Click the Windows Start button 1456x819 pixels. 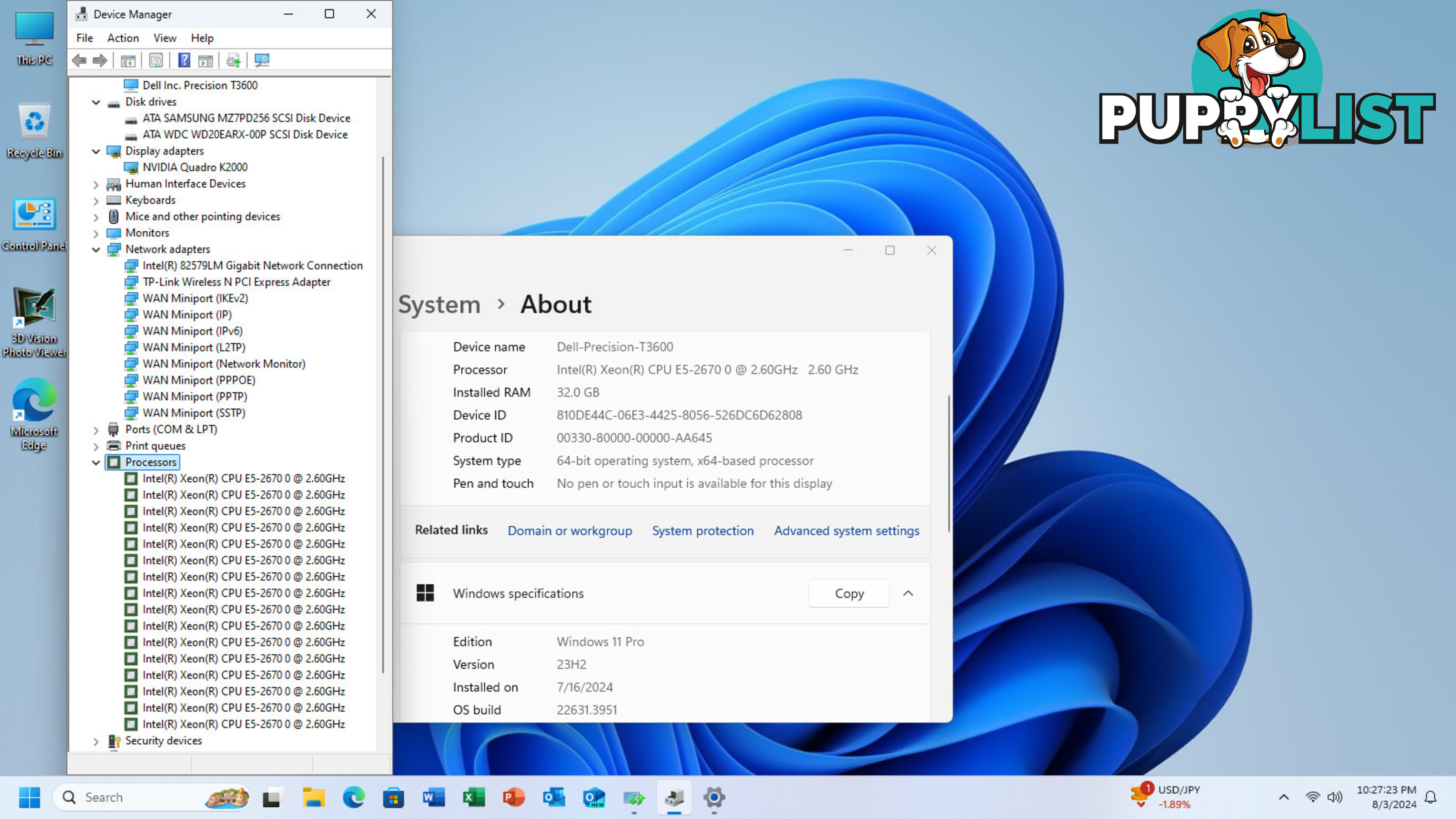click(30, 797)
